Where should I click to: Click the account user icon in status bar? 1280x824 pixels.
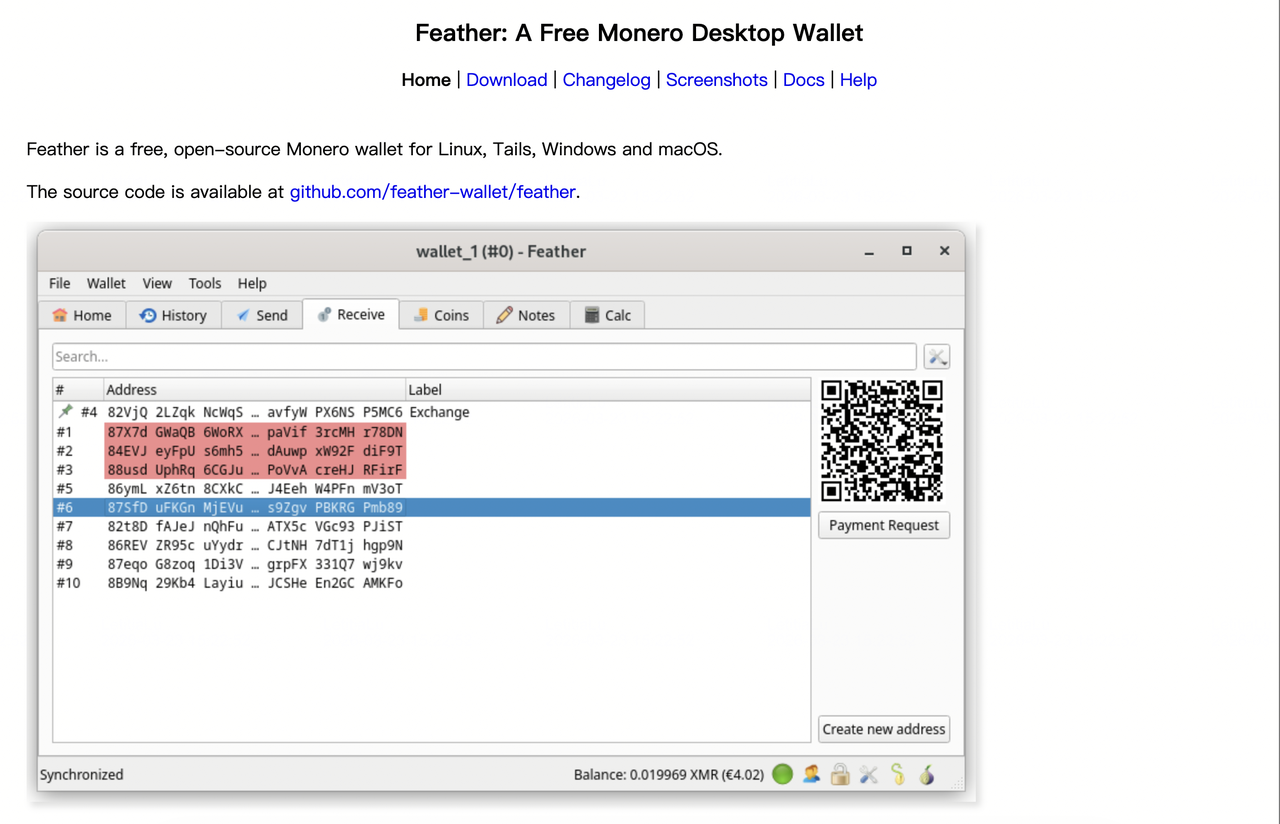point(811,774)
